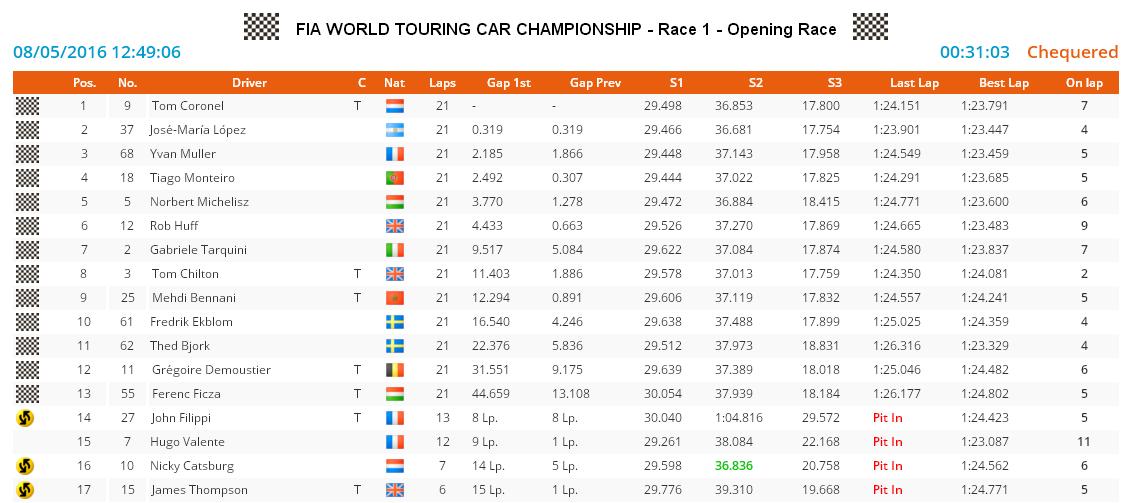Select driver Yvan Muller's name
The image size is (1129, 503).
(183, 154)
